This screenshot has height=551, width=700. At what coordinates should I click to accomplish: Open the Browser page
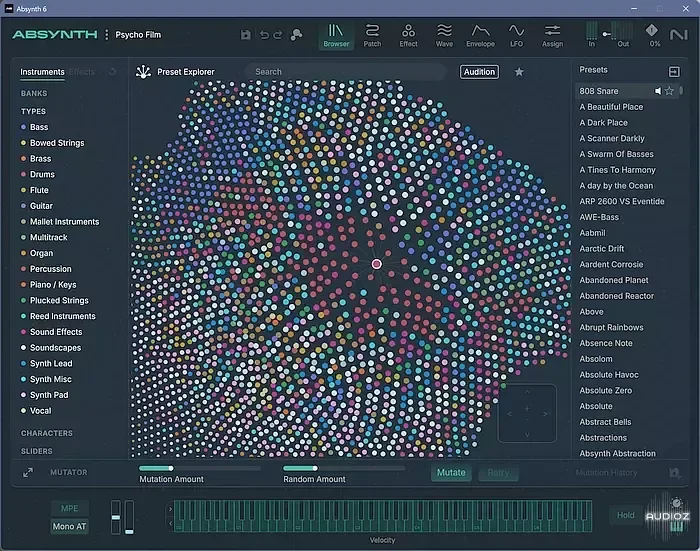(x=336, y=36)
